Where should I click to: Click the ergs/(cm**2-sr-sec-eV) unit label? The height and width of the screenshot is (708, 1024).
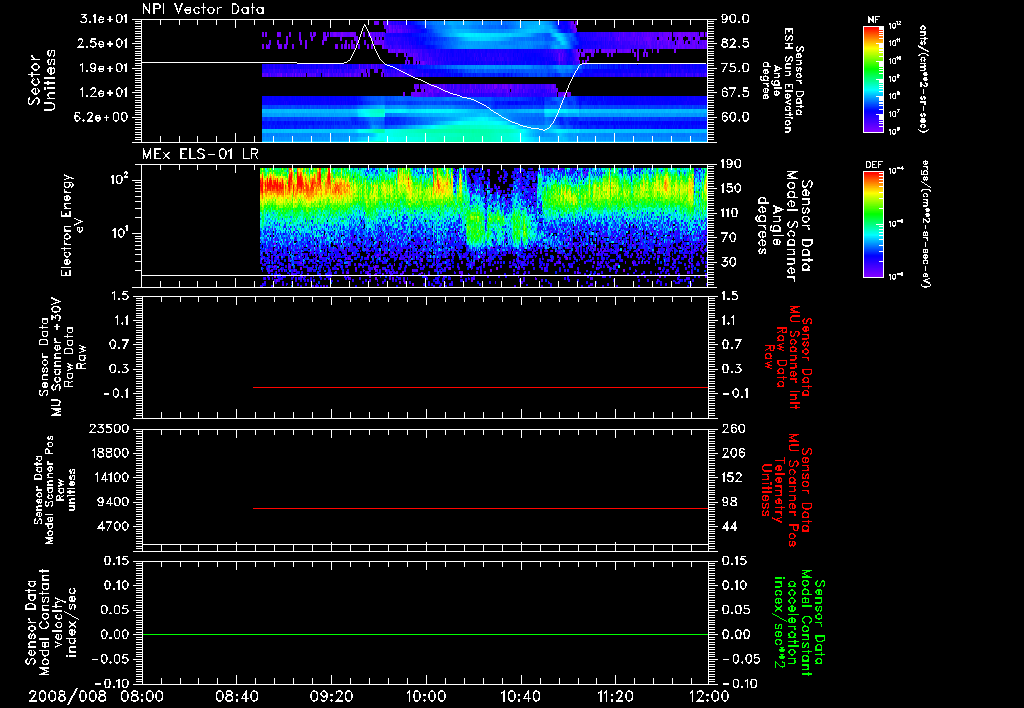click(925, 224)
